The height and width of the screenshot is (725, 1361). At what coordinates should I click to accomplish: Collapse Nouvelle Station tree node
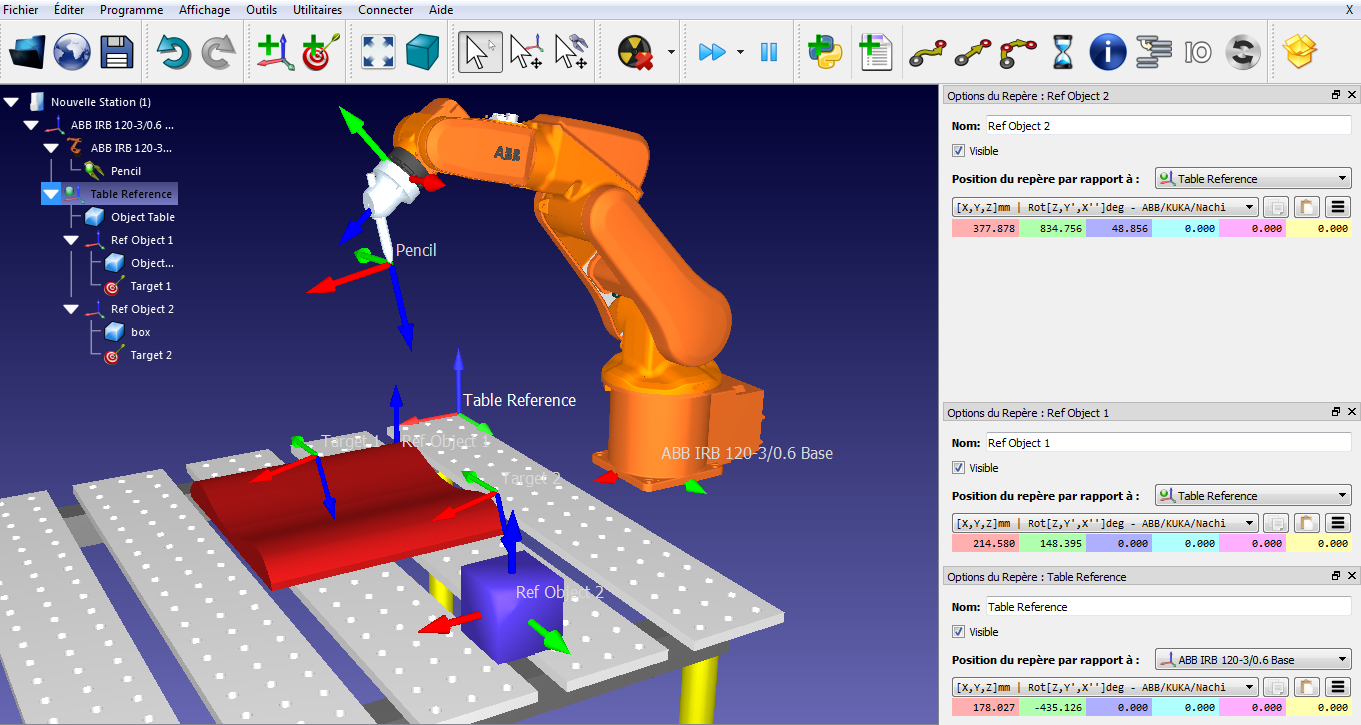click(x=12, y=102)
